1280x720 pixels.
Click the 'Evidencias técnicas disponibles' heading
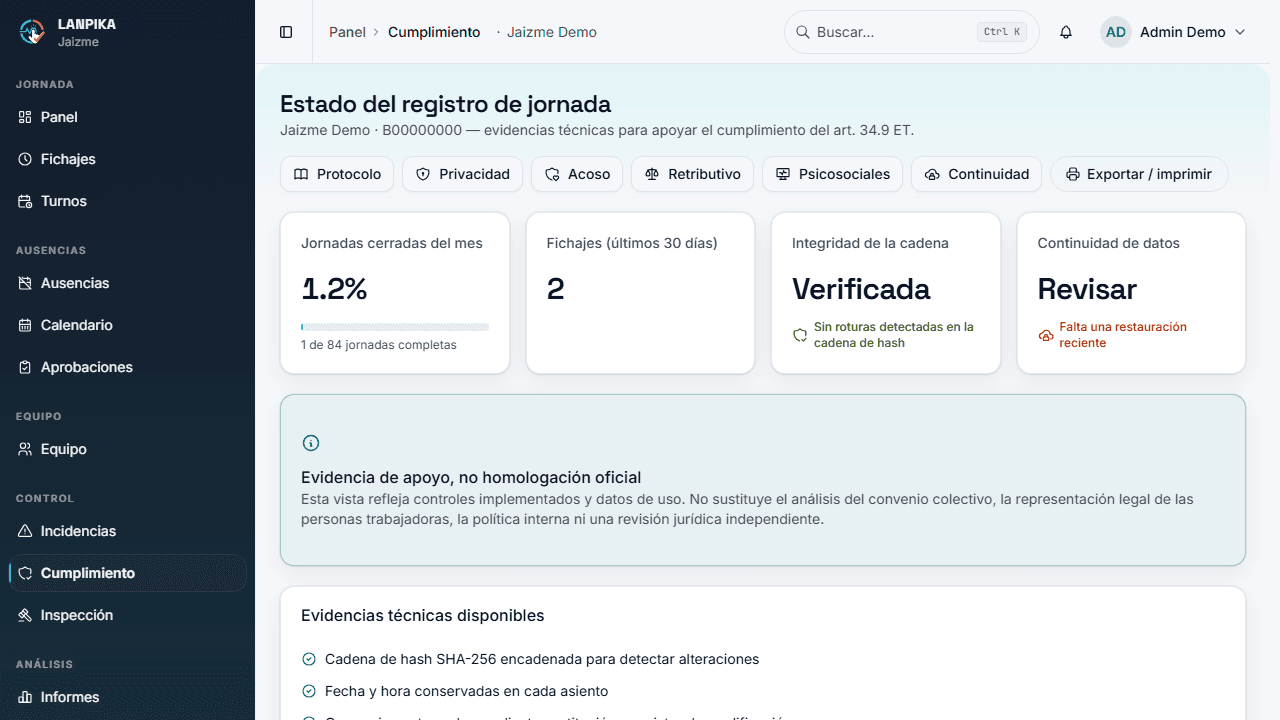coord(423,615)
